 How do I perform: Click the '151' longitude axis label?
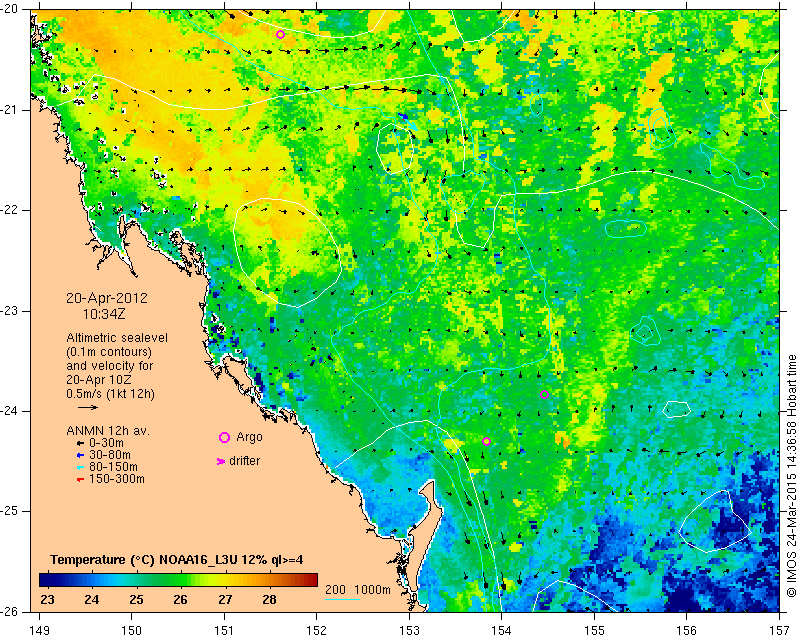click(x=224, y=630)
